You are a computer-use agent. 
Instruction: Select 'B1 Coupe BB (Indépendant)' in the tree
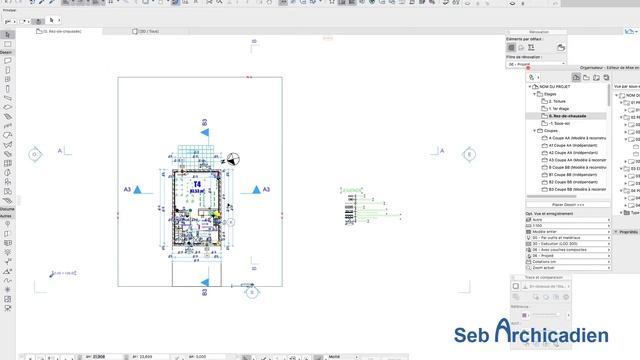pyautogui.click(x=573, y=175)
